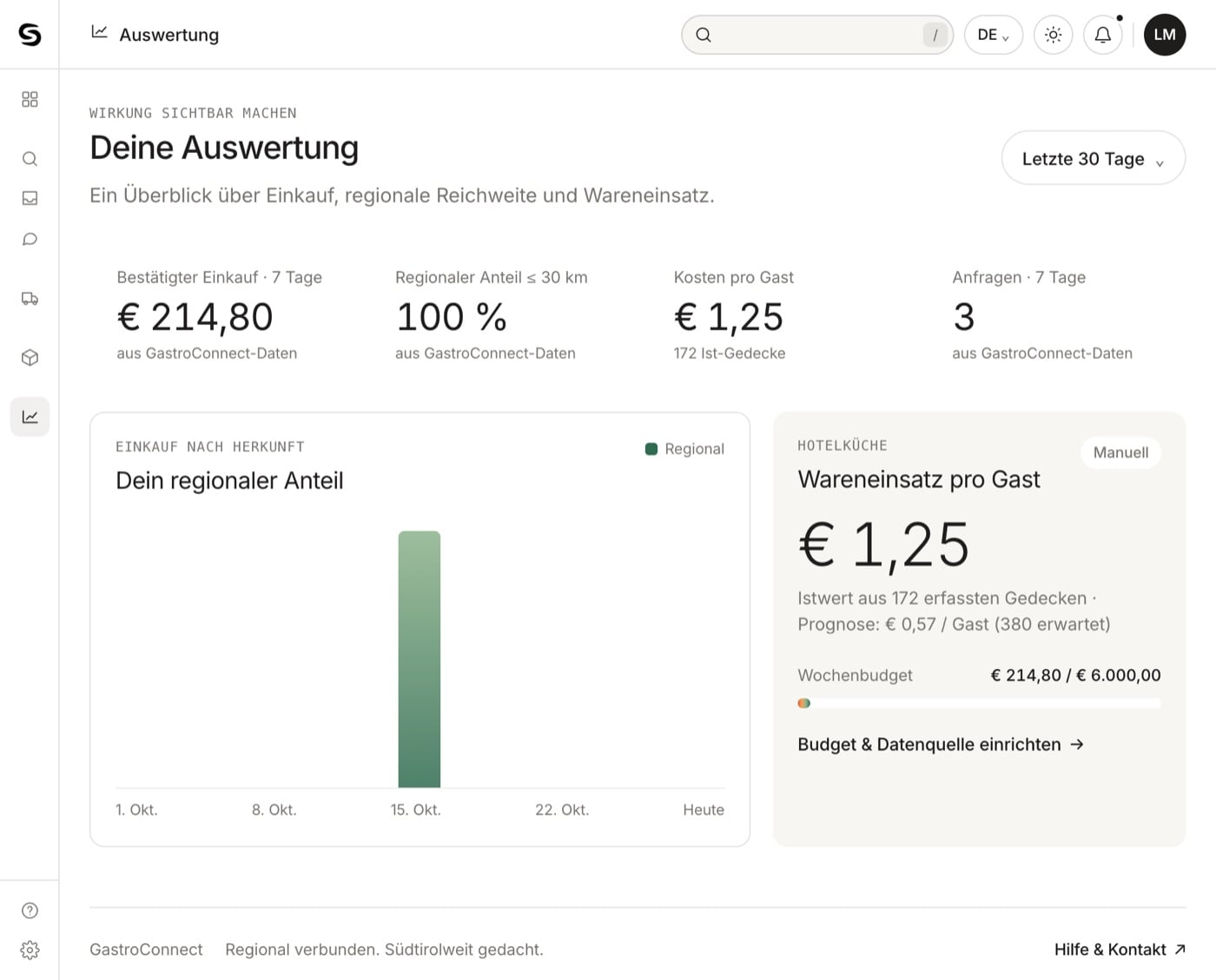Click the GastroConnect logo icon

(30, 34)
